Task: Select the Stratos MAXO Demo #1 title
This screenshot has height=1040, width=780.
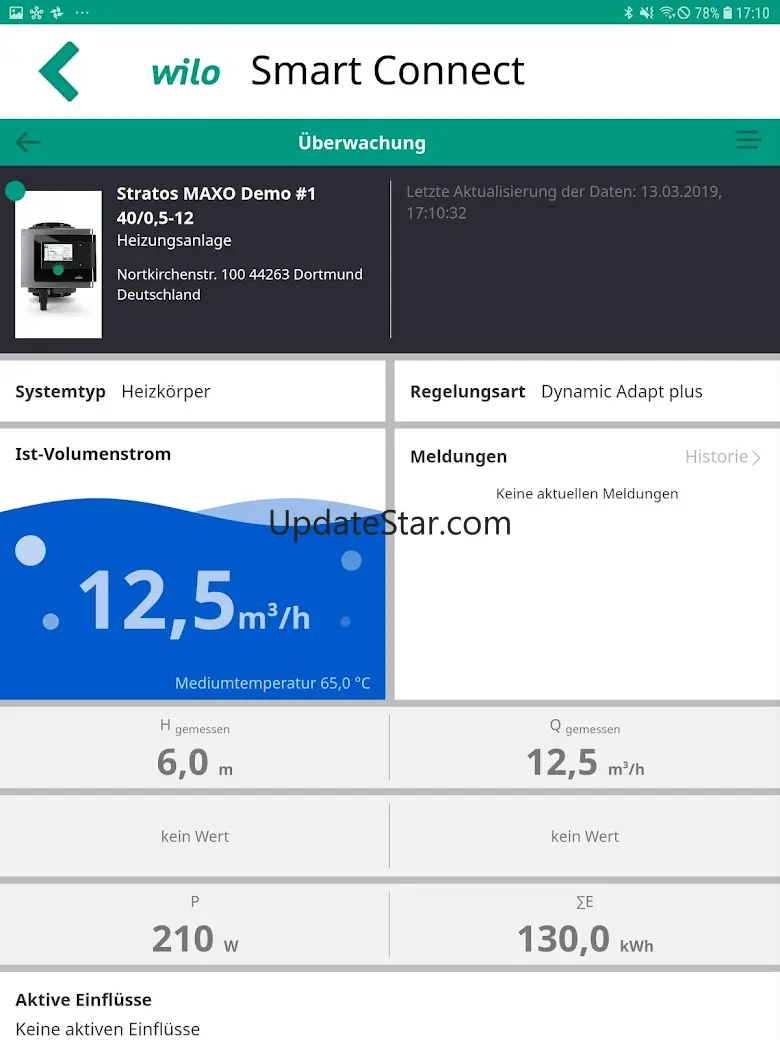Action: [216, 194]
